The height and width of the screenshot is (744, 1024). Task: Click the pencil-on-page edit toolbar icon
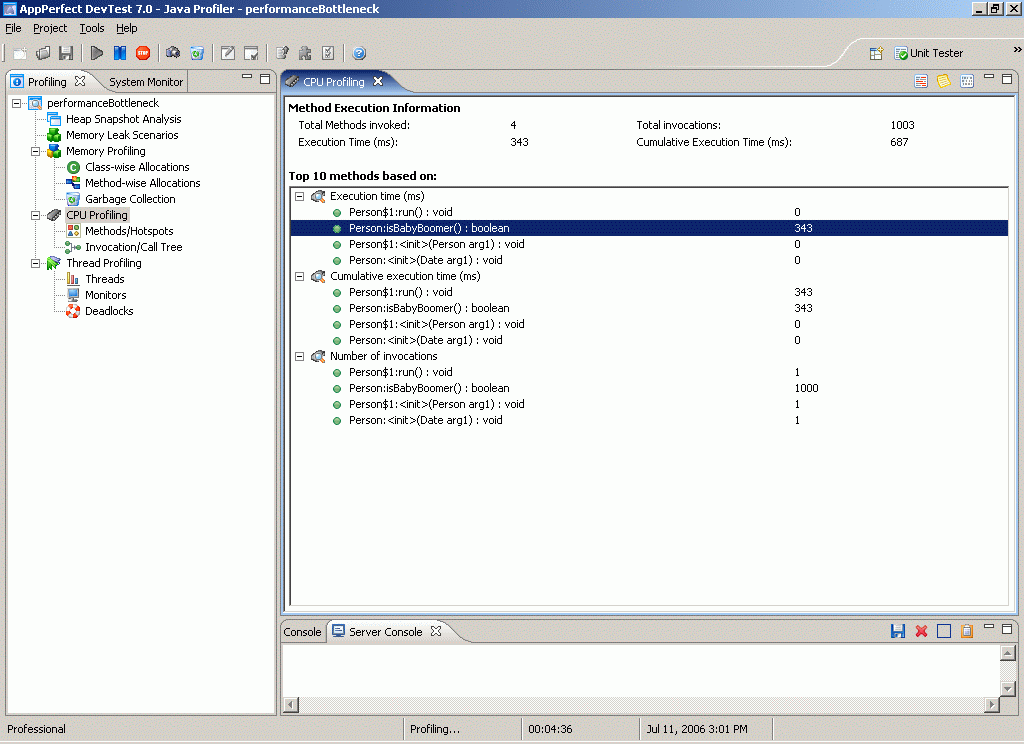pos(228,54)
